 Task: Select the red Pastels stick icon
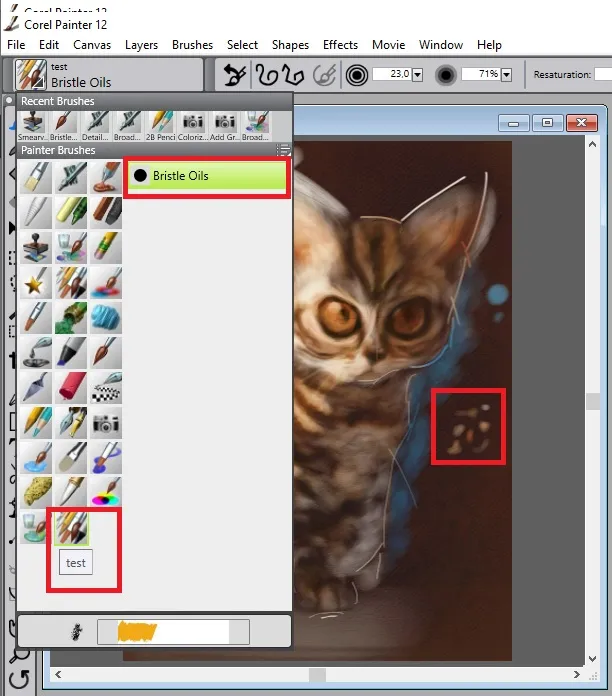pyautogui.click(x=71, y=388)
